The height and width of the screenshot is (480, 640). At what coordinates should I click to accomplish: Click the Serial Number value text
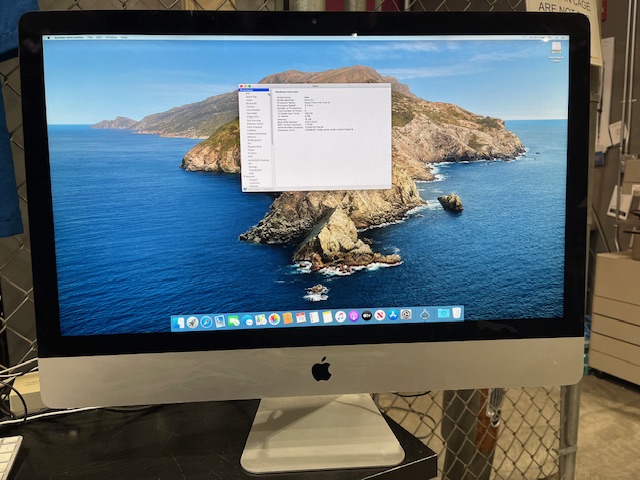click(x=314, y=127)
